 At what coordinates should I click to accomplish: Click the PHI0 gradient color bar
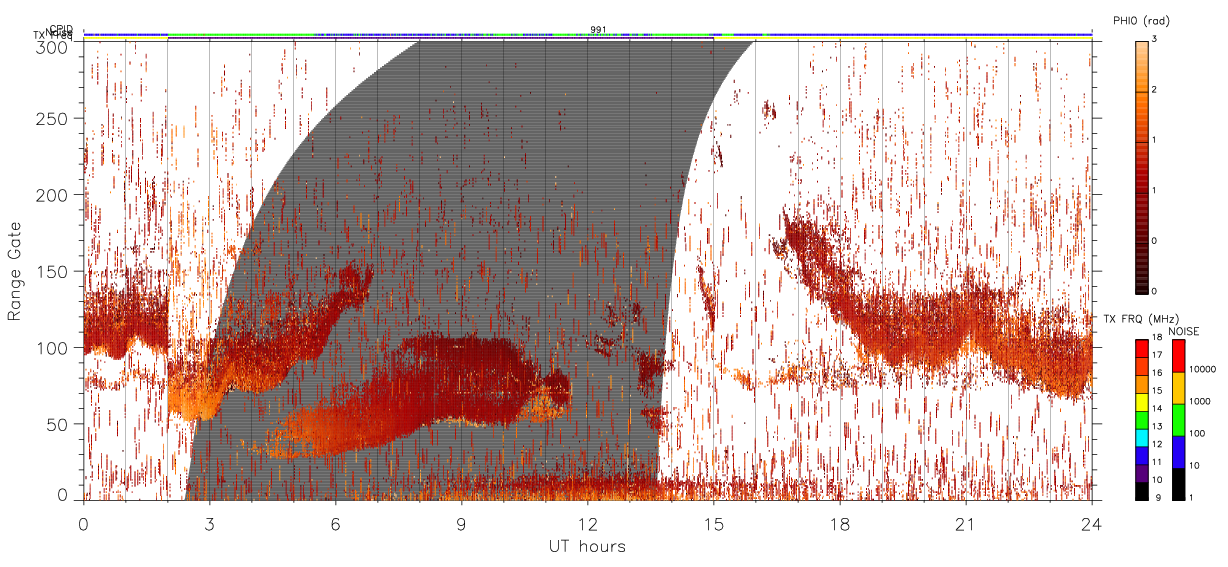click(1142, 167)
